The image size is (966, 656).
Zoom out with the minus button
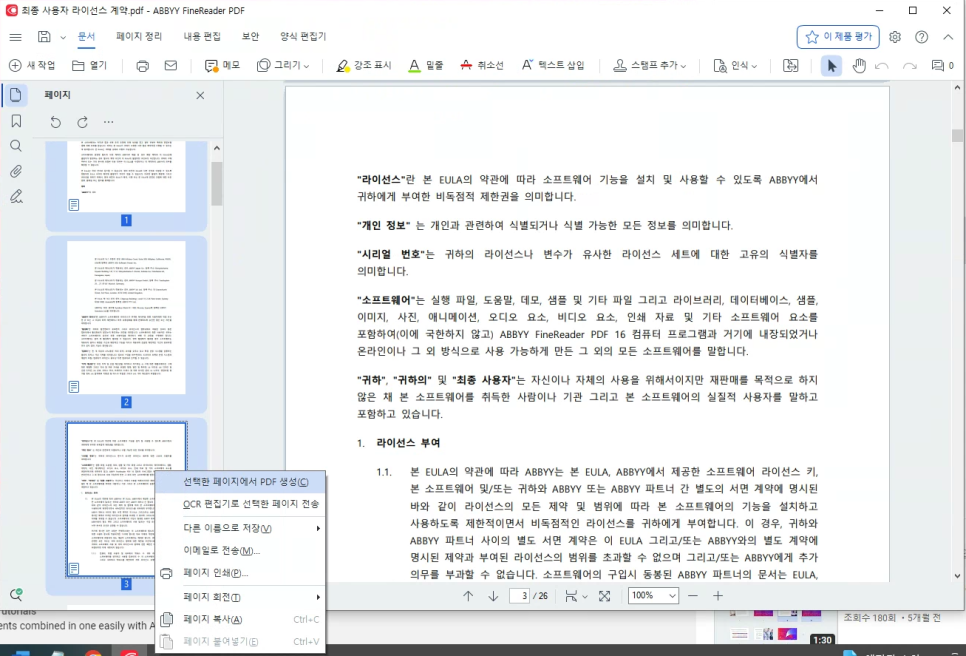tap(692, 596)
